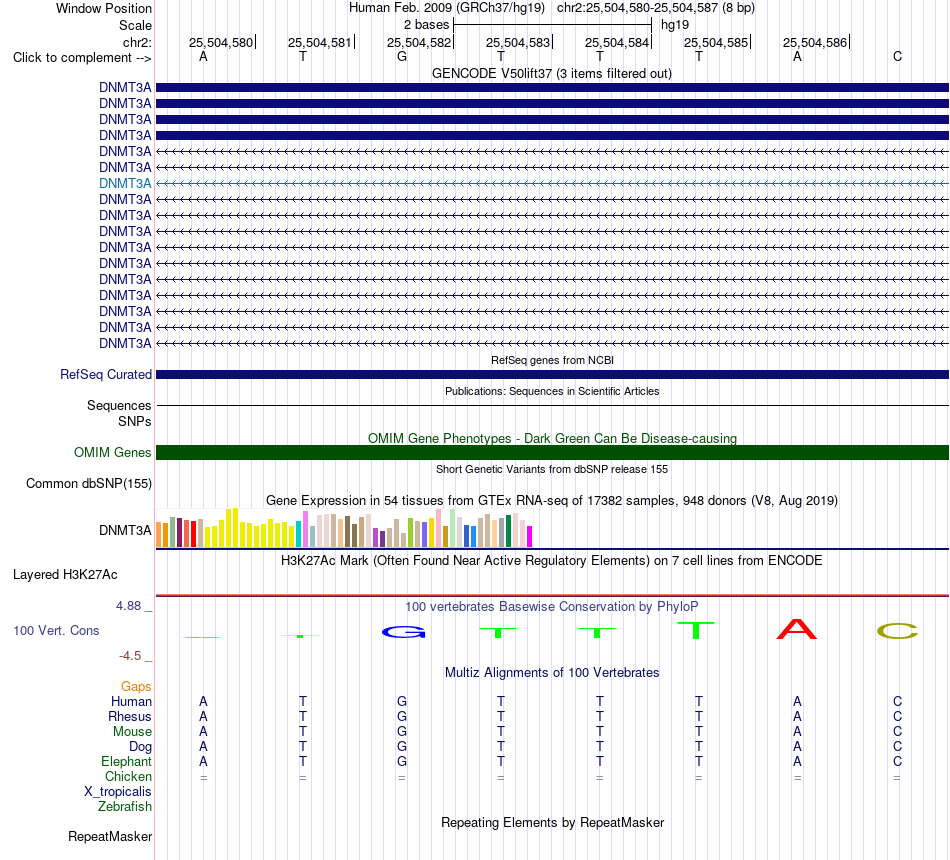
Task: Open the GTEx Gene Expression track title
Action: click(552, 501)
